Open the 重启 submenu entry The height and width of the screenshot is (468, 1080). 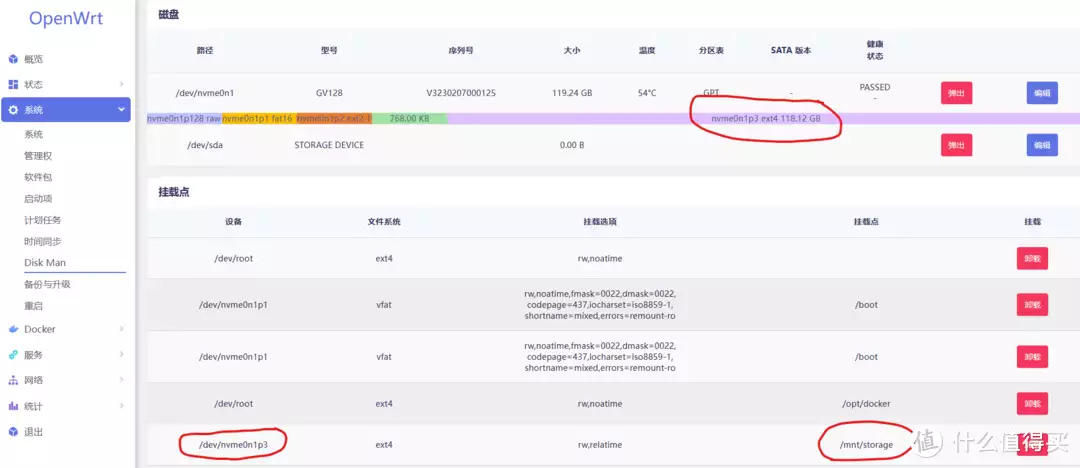point(34,305)
